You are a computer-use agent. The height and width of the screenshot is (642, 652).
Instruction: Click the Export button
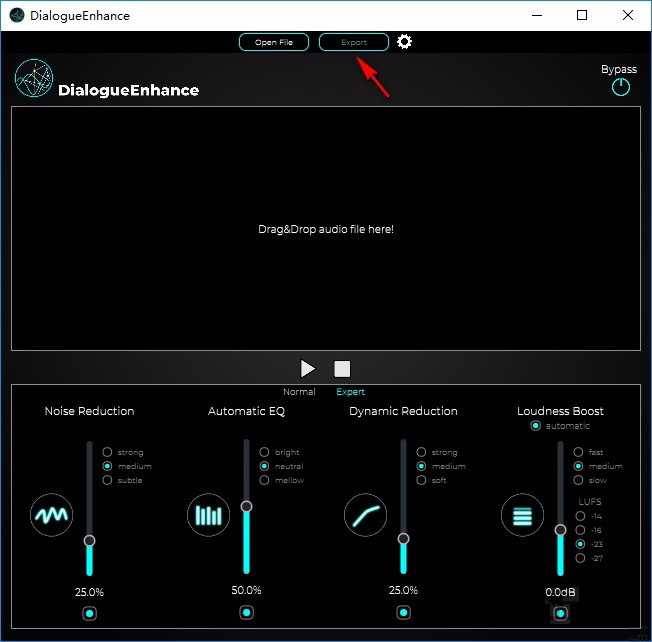[354, 42]
